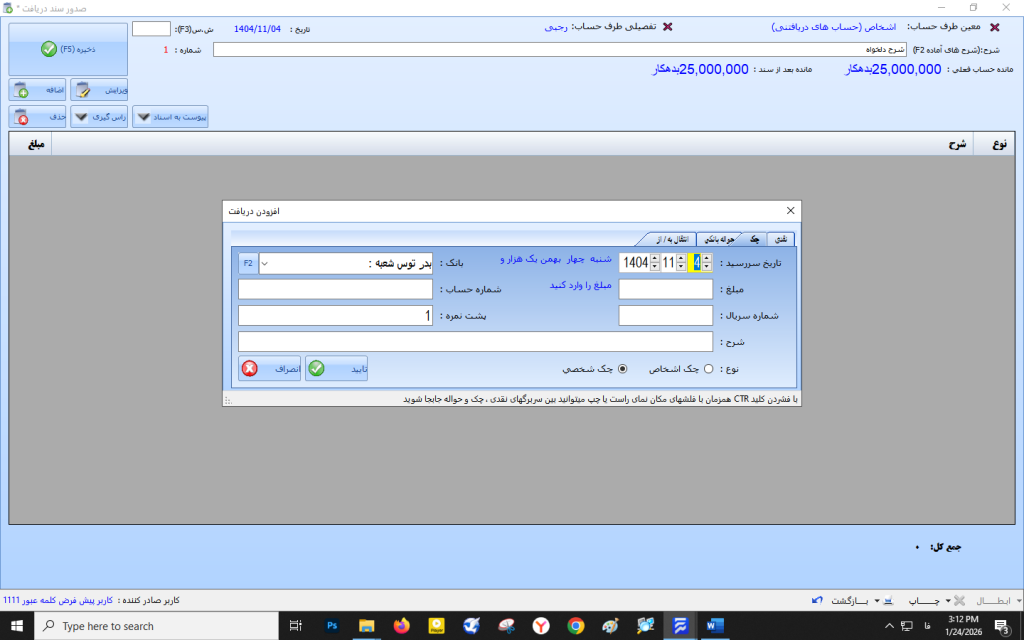Clear the معین طرف حساب with X icon
The width and height of the screenshot is (1024, 640).
pyautogui.click(x=993, y=28)
